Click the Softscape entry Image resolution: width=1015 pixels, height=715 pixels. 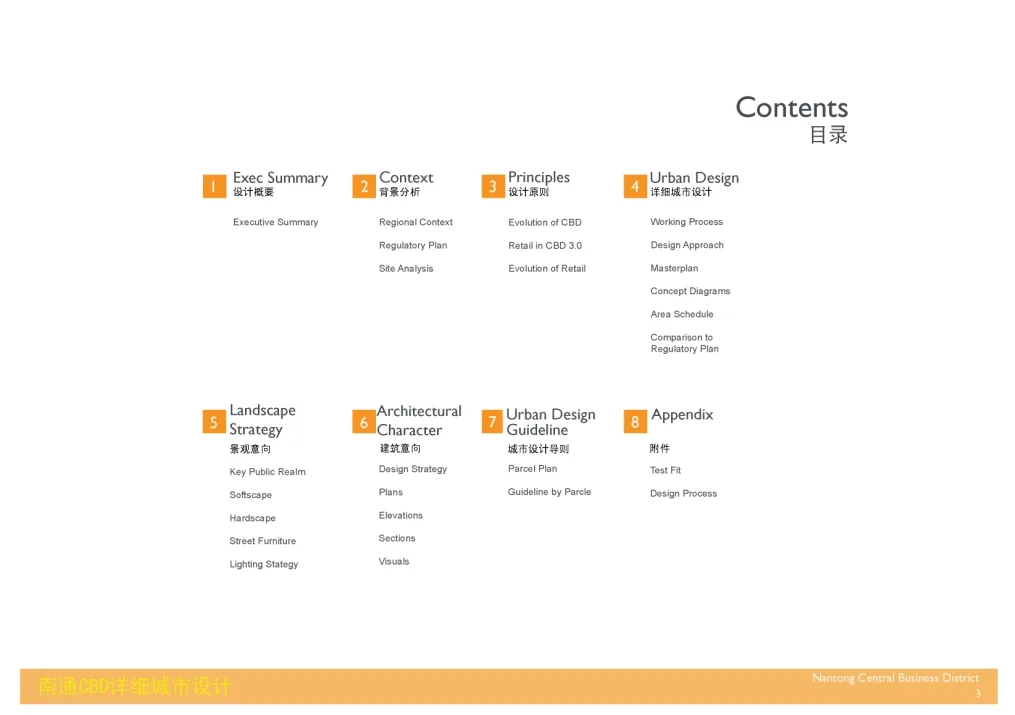(x=251, y=495)
